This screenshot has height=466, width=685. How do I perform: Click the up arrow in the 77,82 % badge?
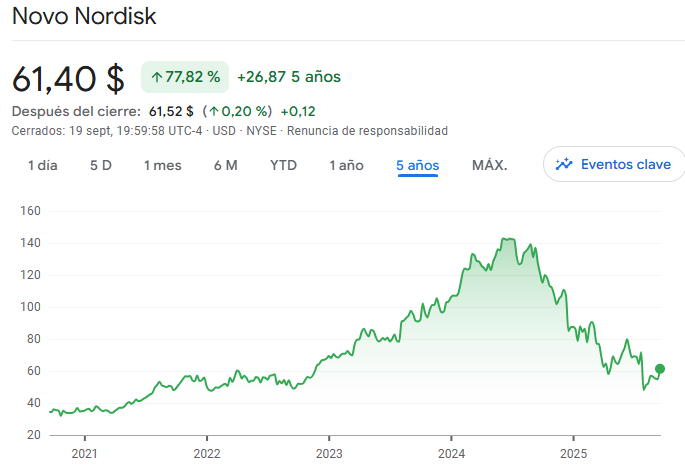[156, 77]
